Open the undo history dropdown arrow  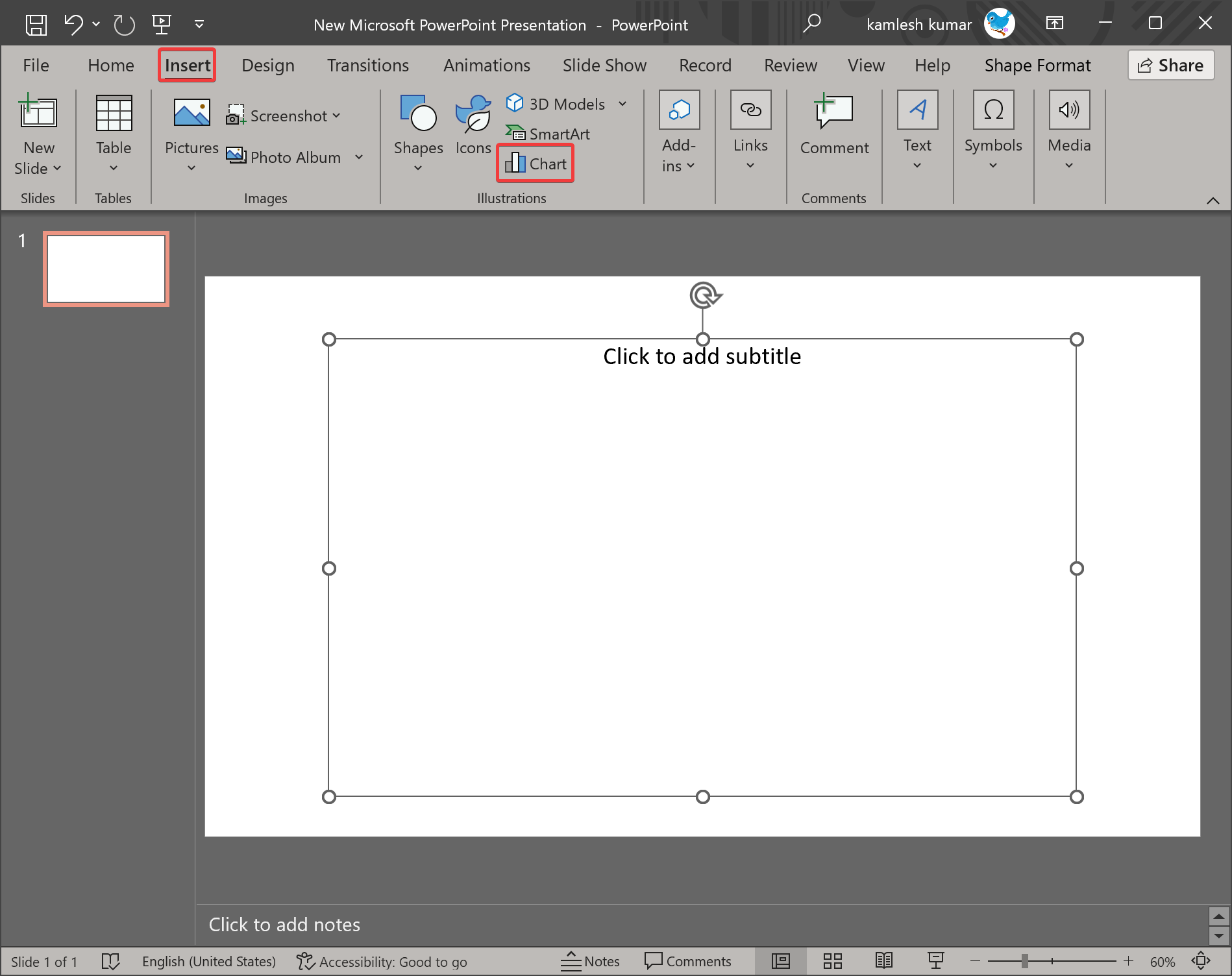coord(96,24)
